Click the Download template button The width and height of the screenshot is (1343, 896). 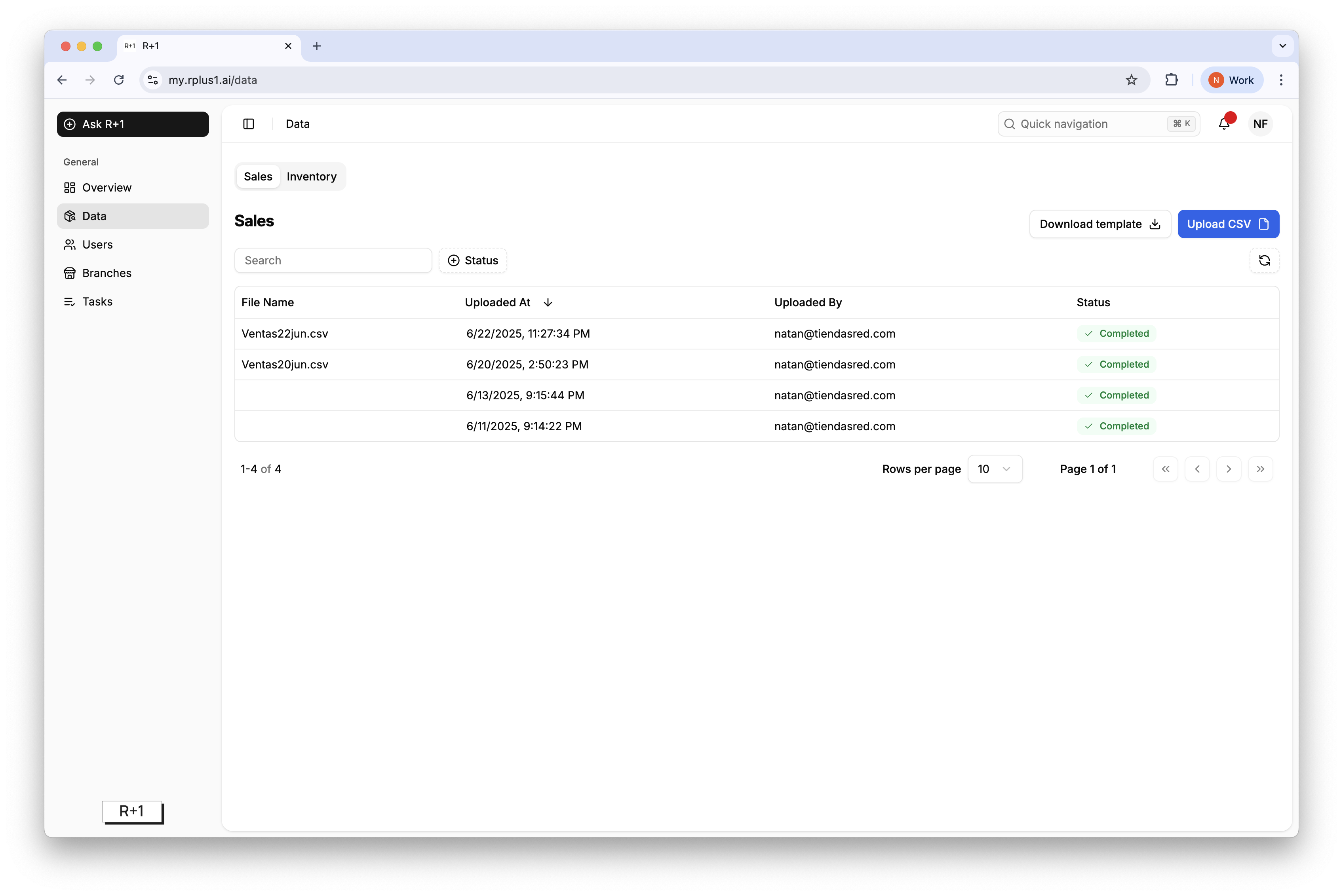coord(1100,224)
